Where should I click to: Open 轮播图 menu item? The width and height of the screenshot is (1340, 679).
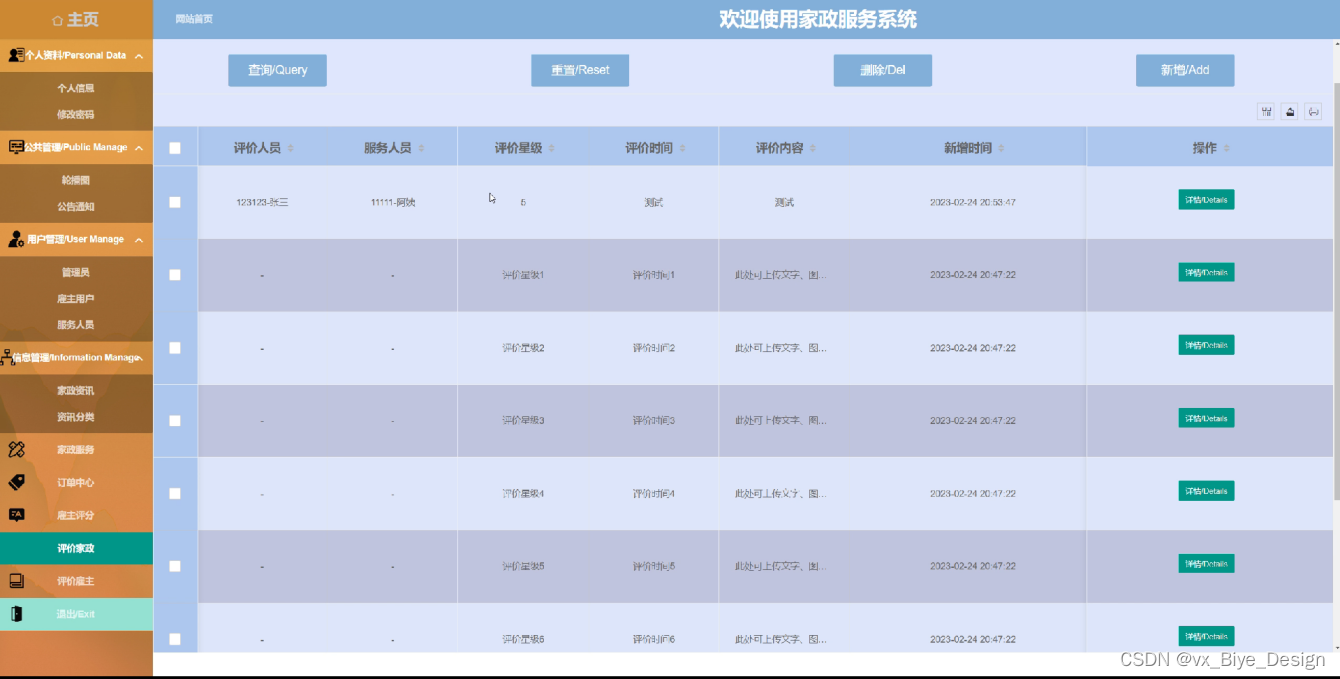point(76,181)
